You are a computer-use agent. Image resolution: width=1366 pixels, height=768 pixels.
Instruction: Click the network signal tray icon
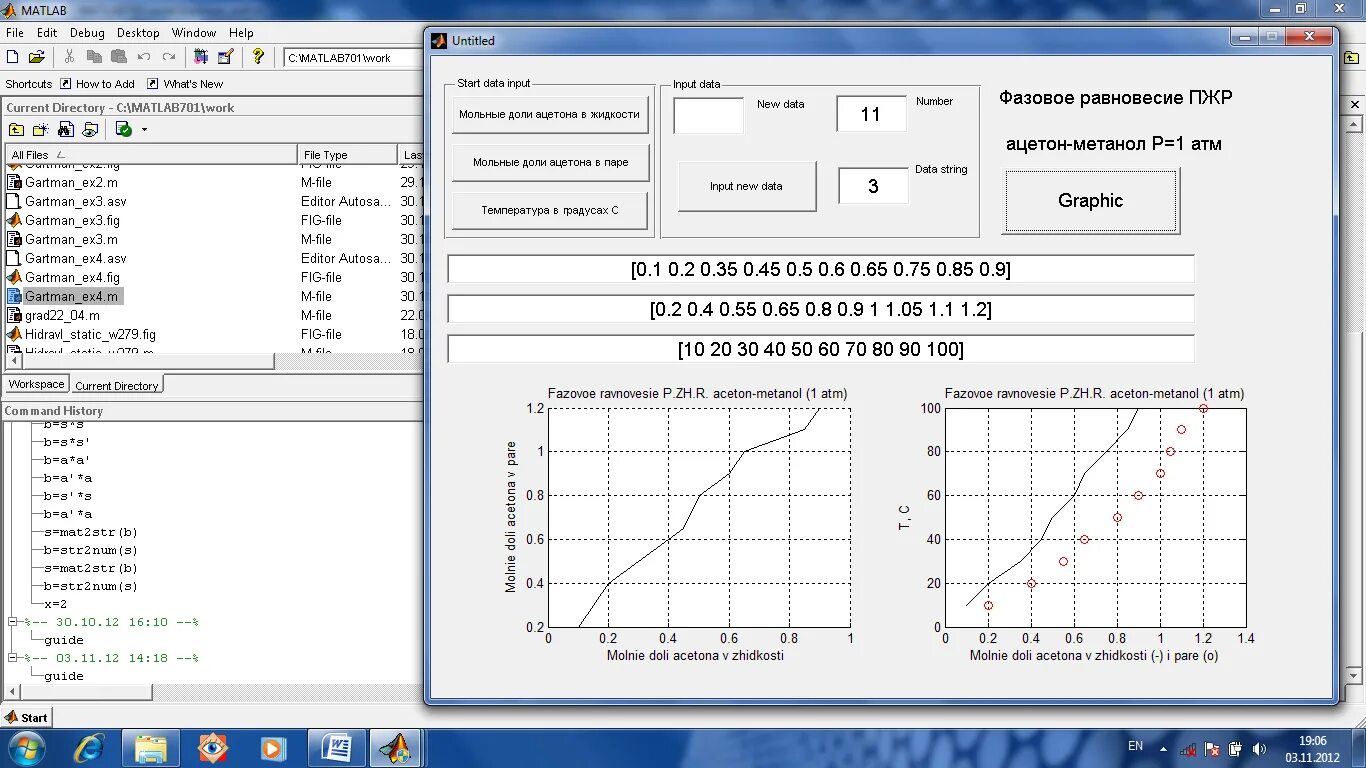click(x=1189, y=748)
